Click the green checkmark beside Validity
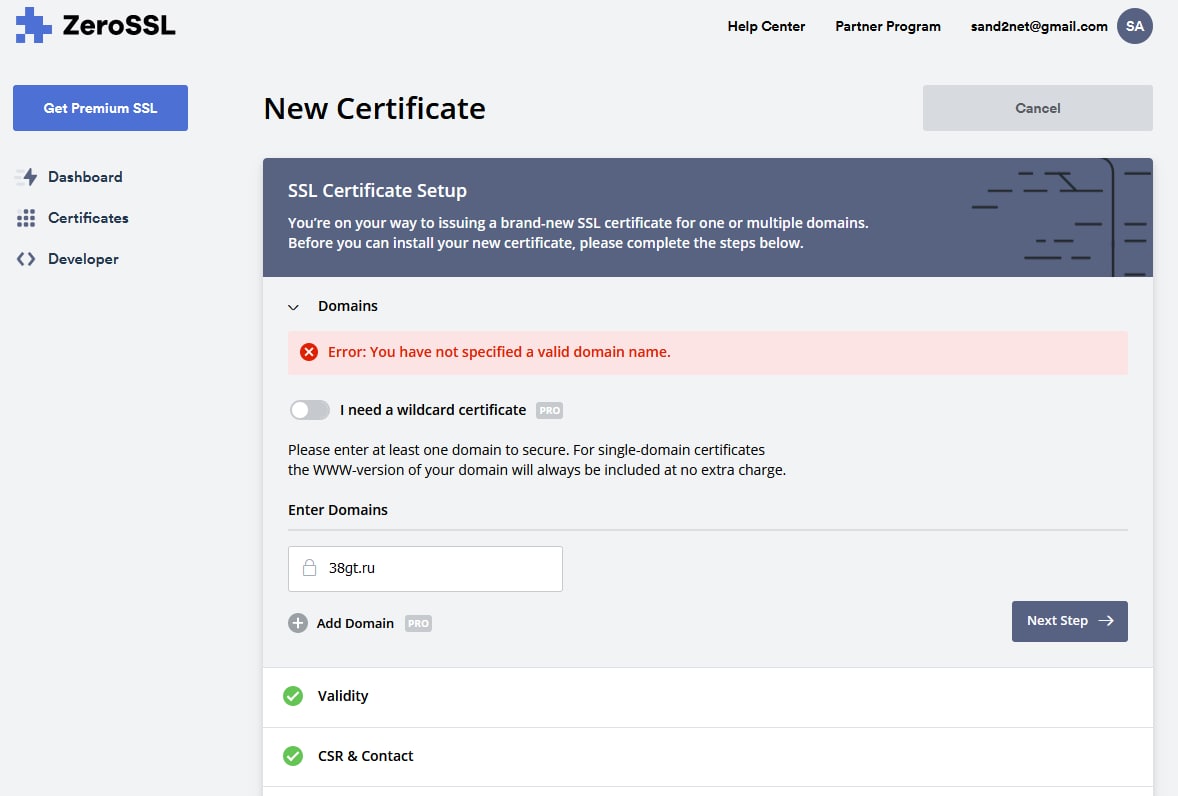This screenshot has height=796, width=1178. pyautogui.click(x=293, y=696)
